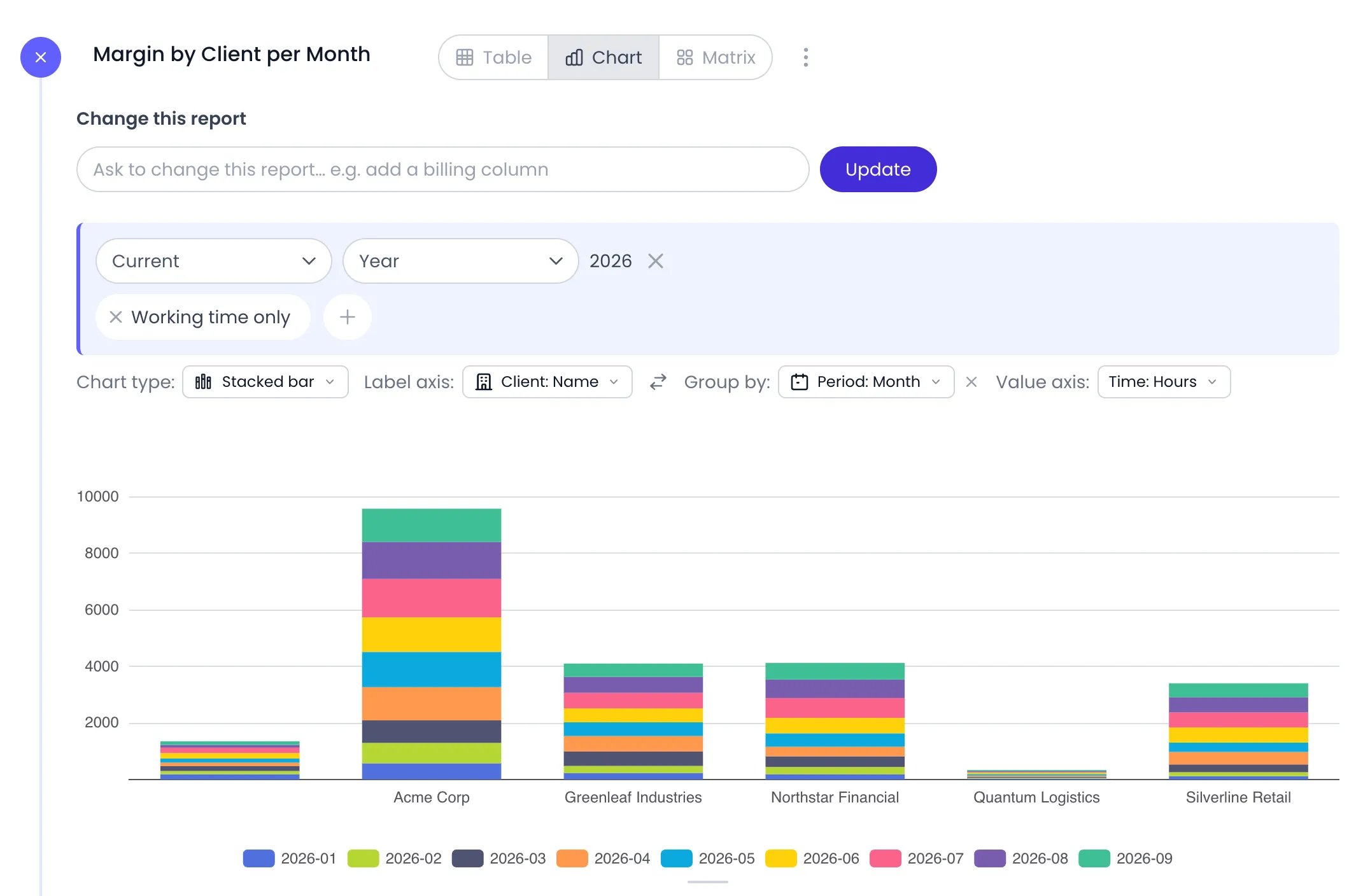The height and width of the screenshot is (896, 1370).
Task: Toggle 2026-07 series in the legend
Action: [x=917, y=858]
